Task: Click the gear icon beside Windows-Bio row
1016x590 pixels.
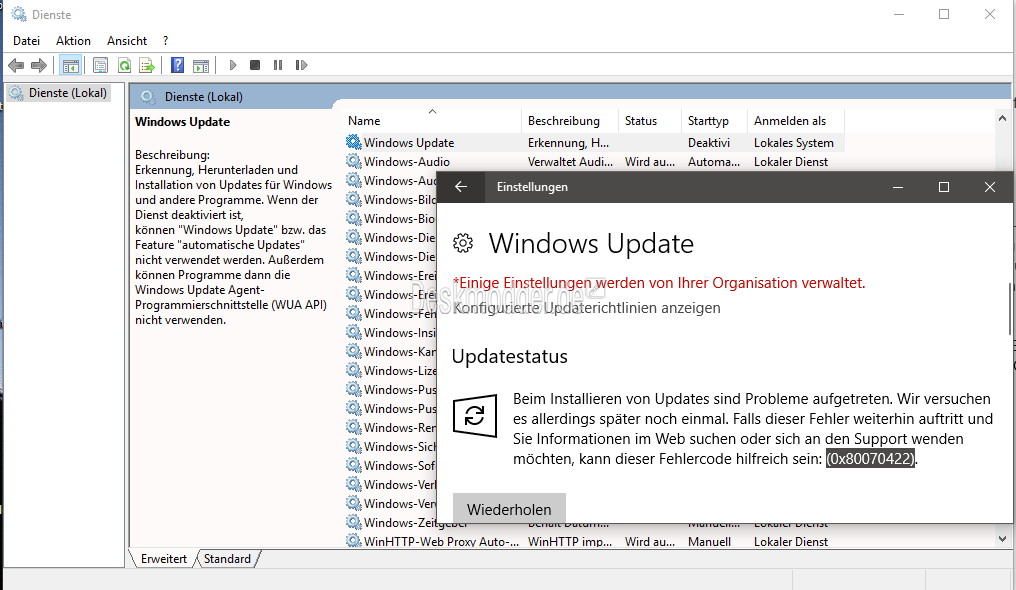Action: (x=354, y=218)
